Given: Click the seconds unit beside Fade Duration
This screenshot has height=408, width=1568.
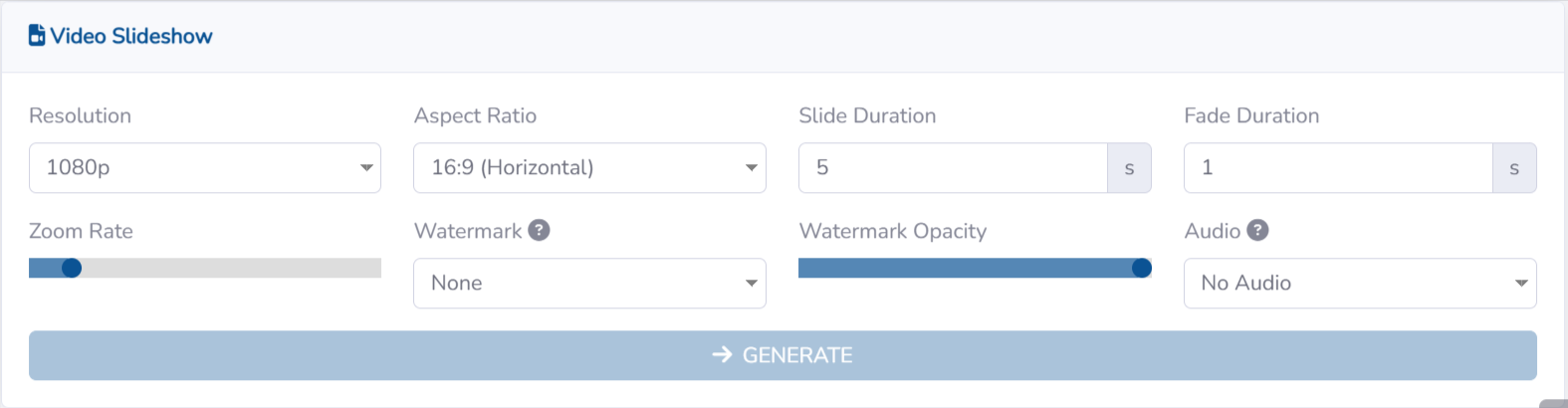Looking at the screenshot, I should point(1514,168).
